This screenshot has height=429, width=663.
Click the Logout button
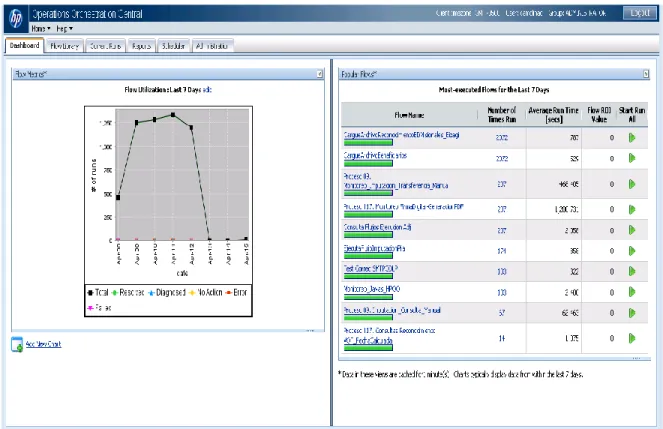click(640, 13)
